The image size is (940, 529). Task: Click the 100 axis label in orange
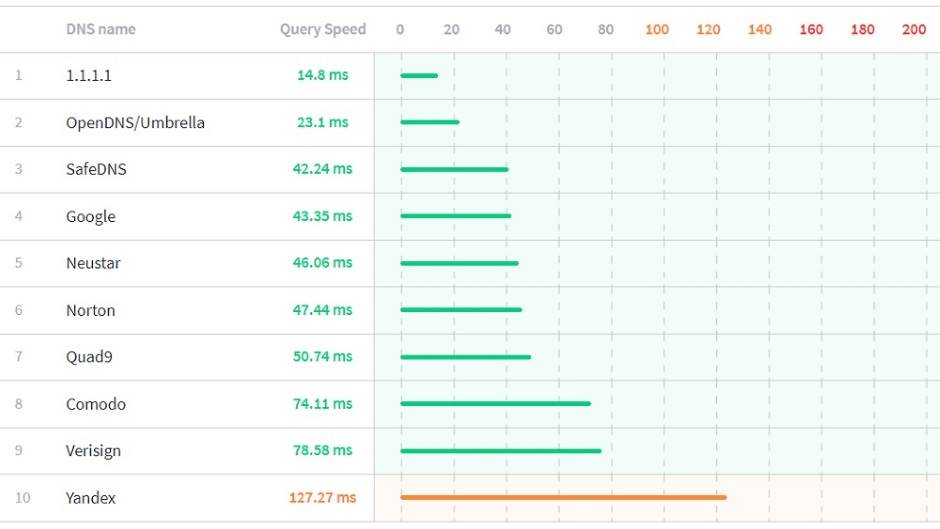tap(657, 30)
